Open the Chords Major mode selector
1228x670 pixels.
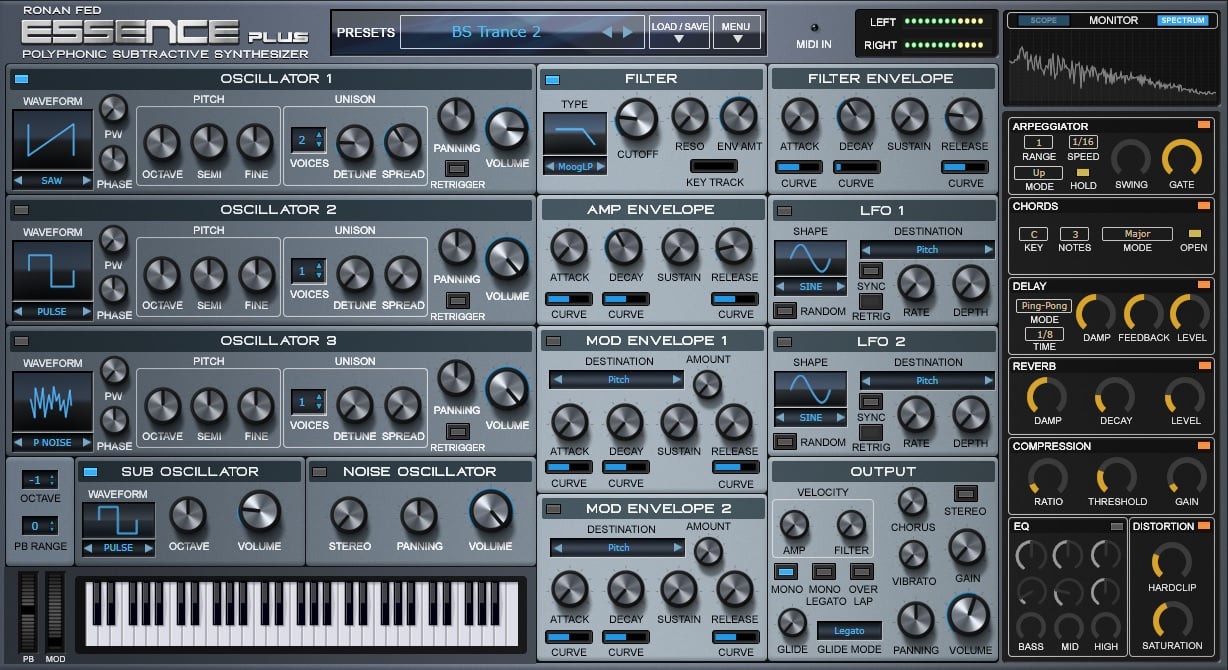pyautogui.click(x=1137, y=234)
